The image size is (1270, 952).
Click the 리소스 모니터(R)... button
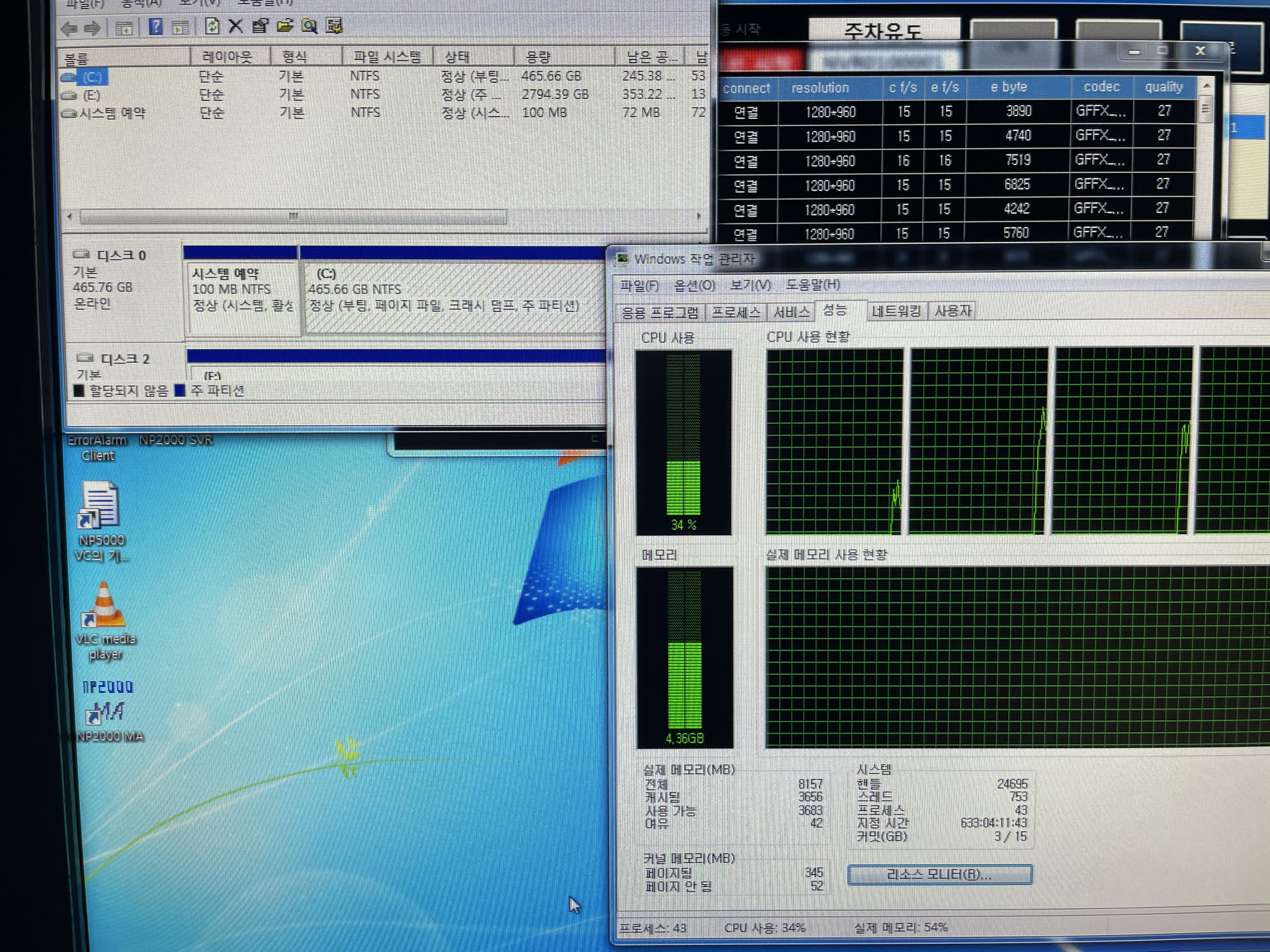(939, 875)
